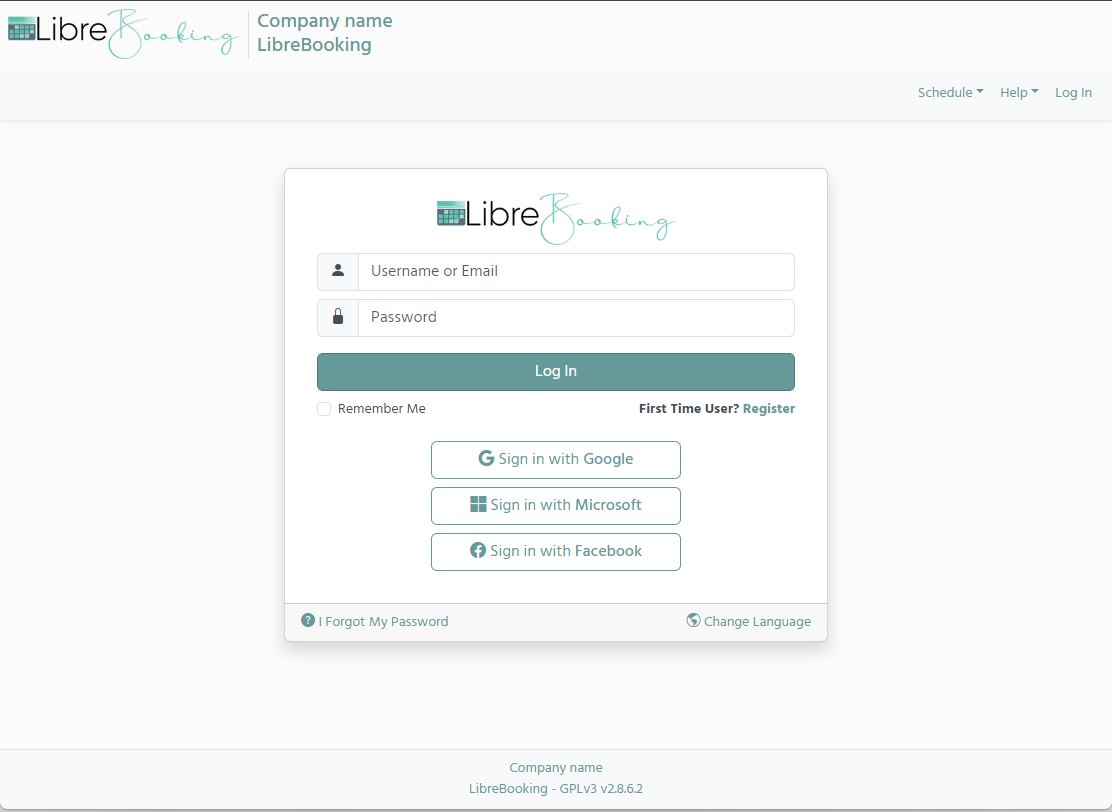Enable the Remember Me checkbox
Screen dimensions: 1112x812
(x=324, y=408)
